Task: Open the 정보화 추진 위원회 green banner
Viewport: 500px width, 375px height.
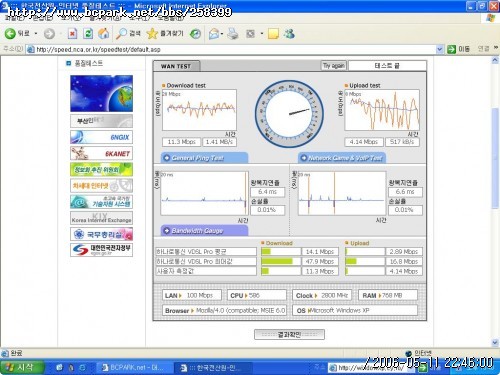Action: (x=101, y=169)
